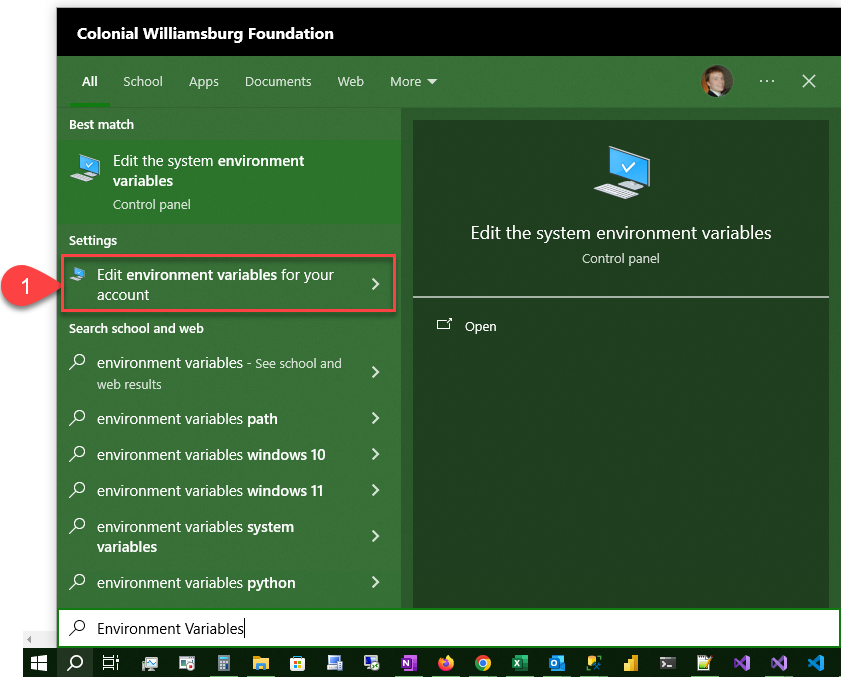Click the large computer icon in preview pane

pos(622,172)
